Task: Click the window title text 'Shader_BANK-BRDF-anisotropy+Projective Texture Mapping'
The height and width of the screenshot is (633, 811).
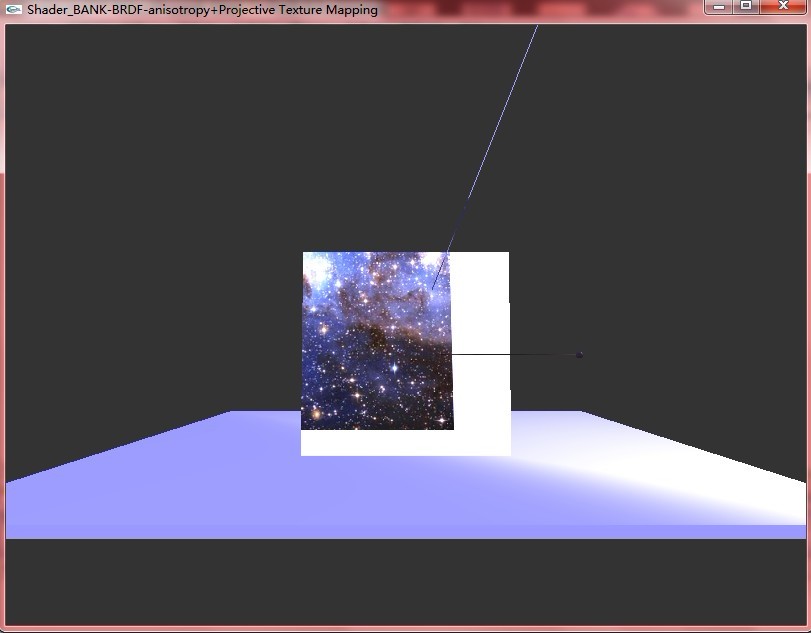Action: pyautogui.click(x=202, y=10)
